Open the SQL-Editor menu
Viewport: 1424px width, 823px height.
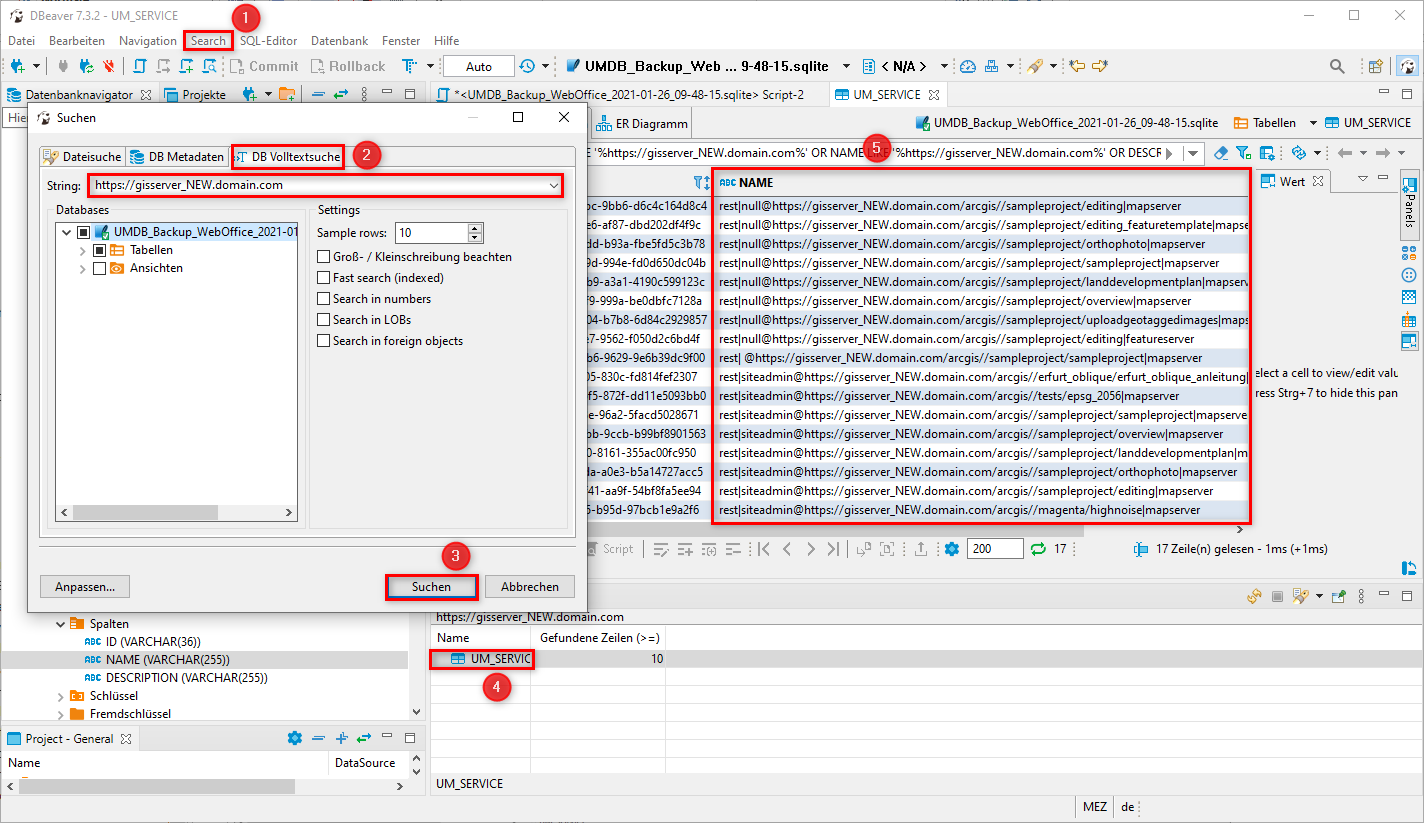click(x=268, y=41)
